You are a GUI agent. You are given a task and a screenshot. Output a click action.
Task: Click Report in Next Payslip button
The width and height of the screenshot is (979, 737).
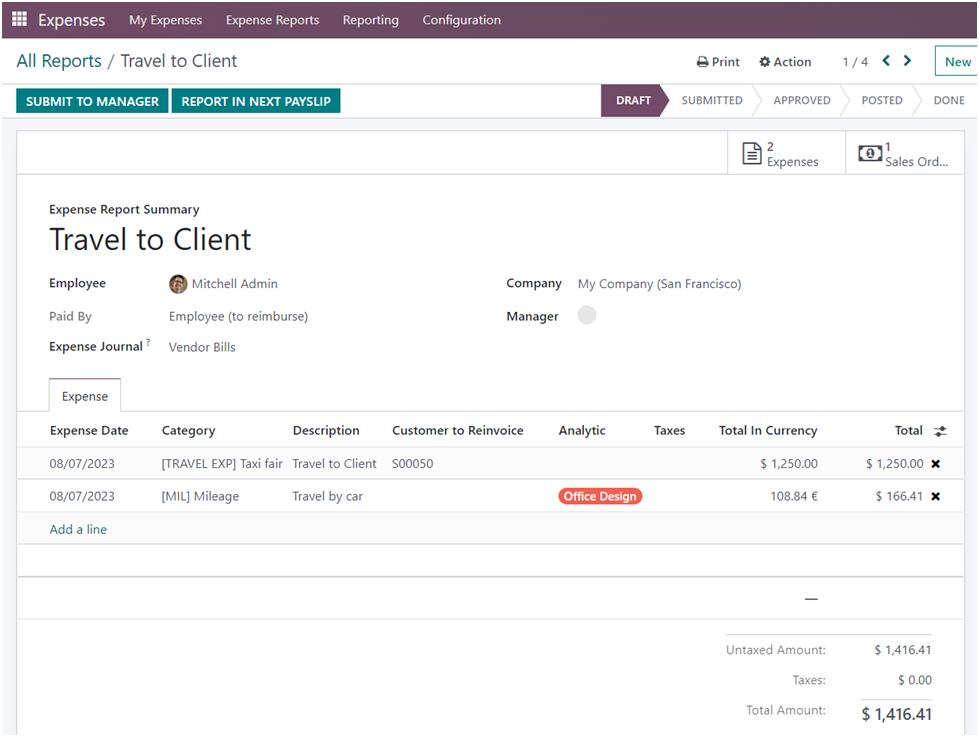point(256,101)
